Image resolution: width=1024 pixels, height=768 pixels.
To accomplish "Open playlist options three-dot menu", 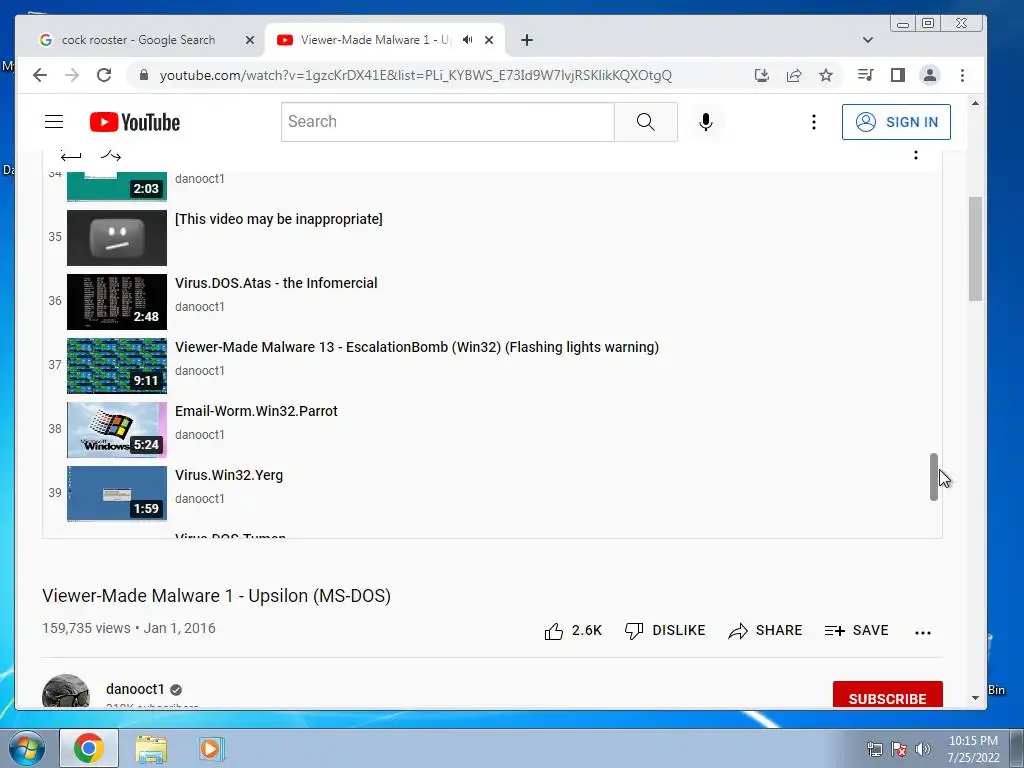I will pos(916,155).
